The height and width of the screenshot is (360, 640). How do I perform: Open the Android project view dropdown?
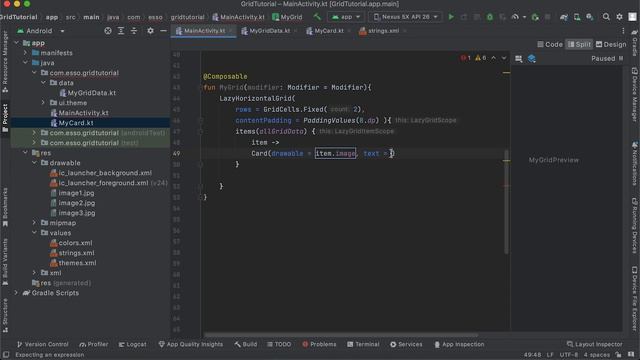[40, 31]
